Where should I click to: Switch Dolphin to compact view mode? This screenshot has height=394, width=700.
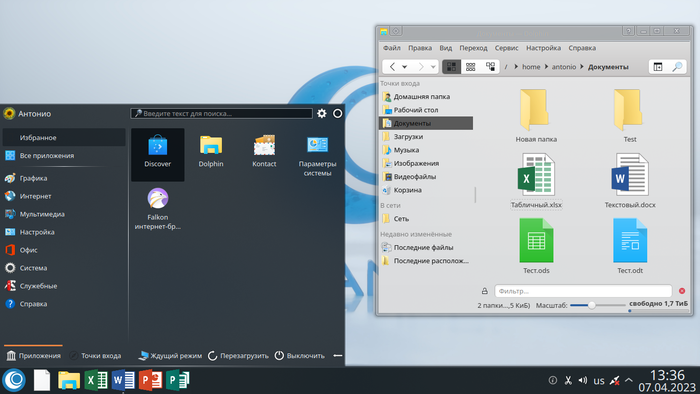click(471, 67)
